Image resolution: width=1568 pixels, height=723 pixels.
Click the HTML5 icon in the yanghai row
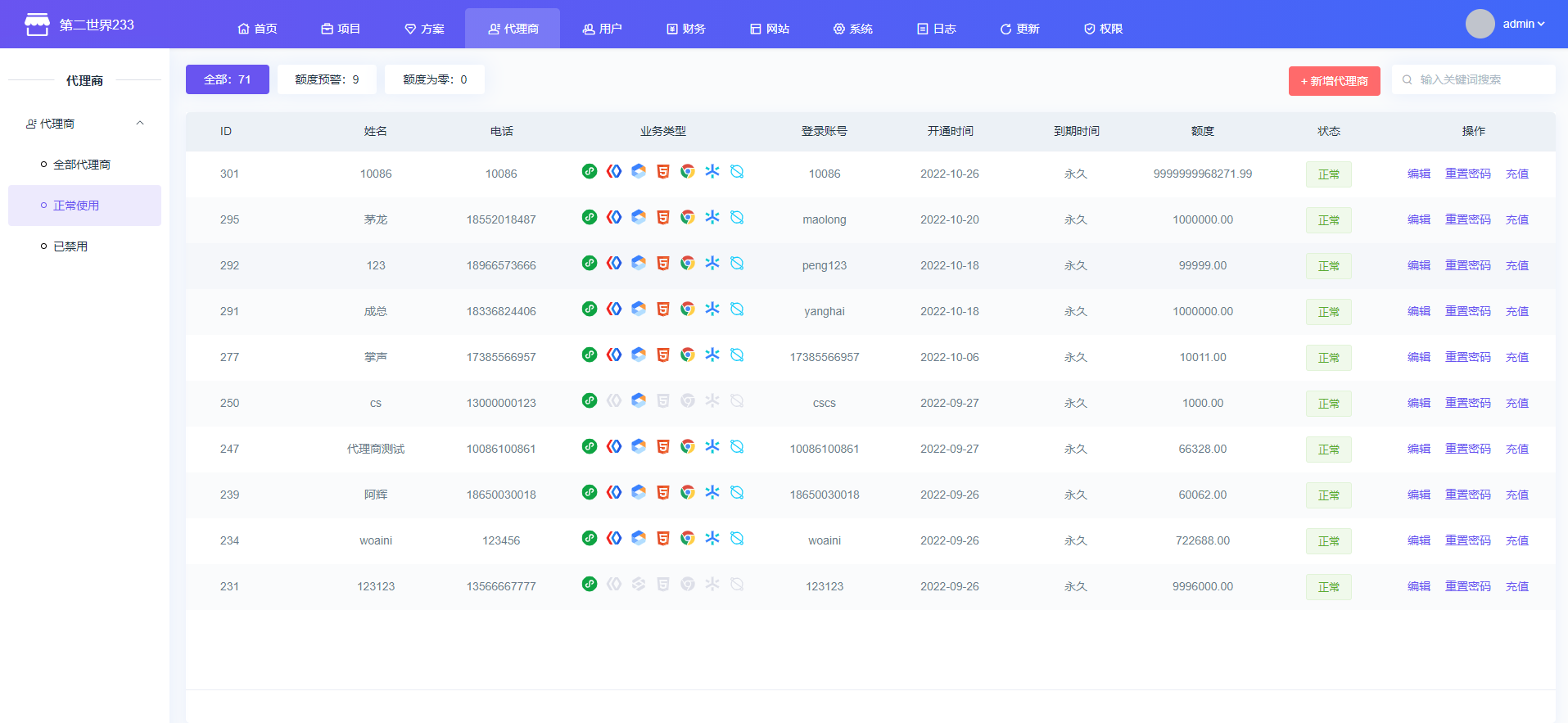click(663, 309)
